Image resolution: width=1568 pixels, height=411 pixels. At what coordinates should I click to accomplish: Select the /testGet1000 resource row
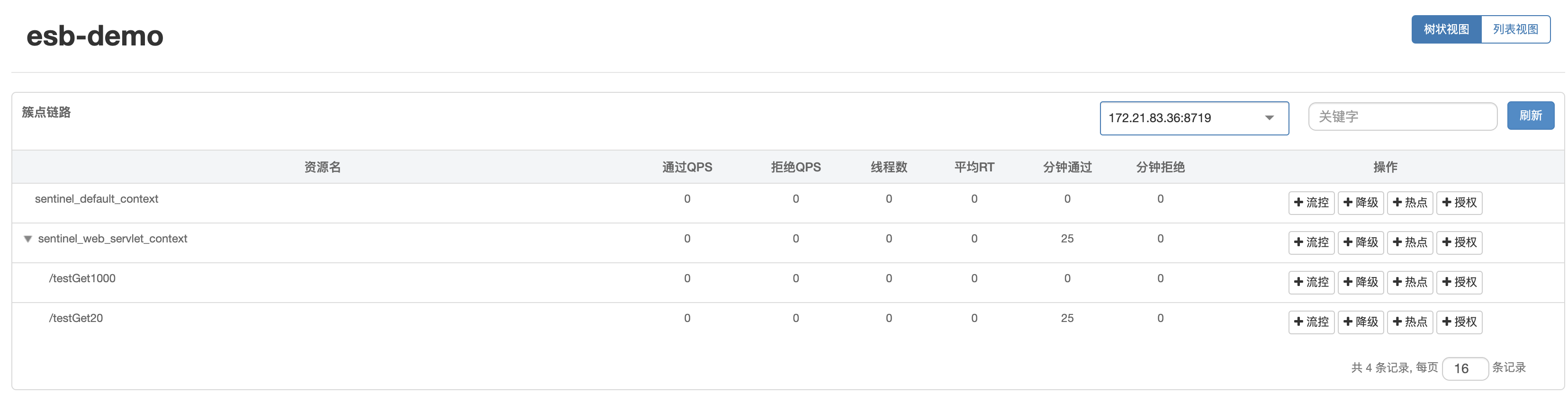(788, 282)
